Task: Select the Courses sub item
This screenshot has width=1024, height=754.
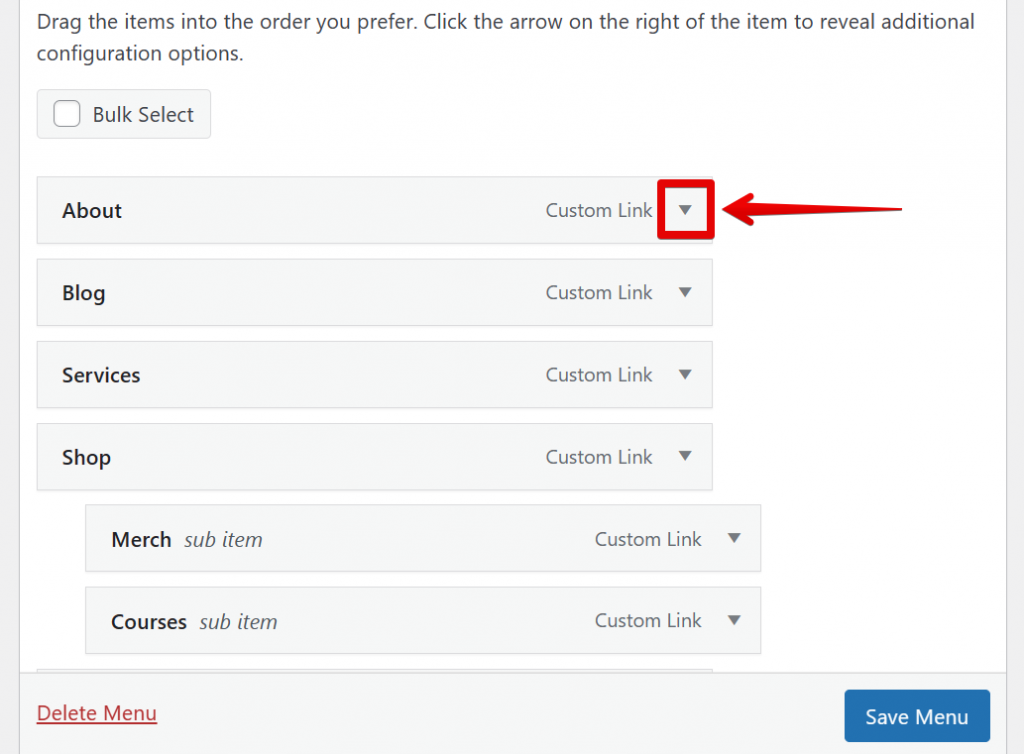Action: click(x=148, y=620)
